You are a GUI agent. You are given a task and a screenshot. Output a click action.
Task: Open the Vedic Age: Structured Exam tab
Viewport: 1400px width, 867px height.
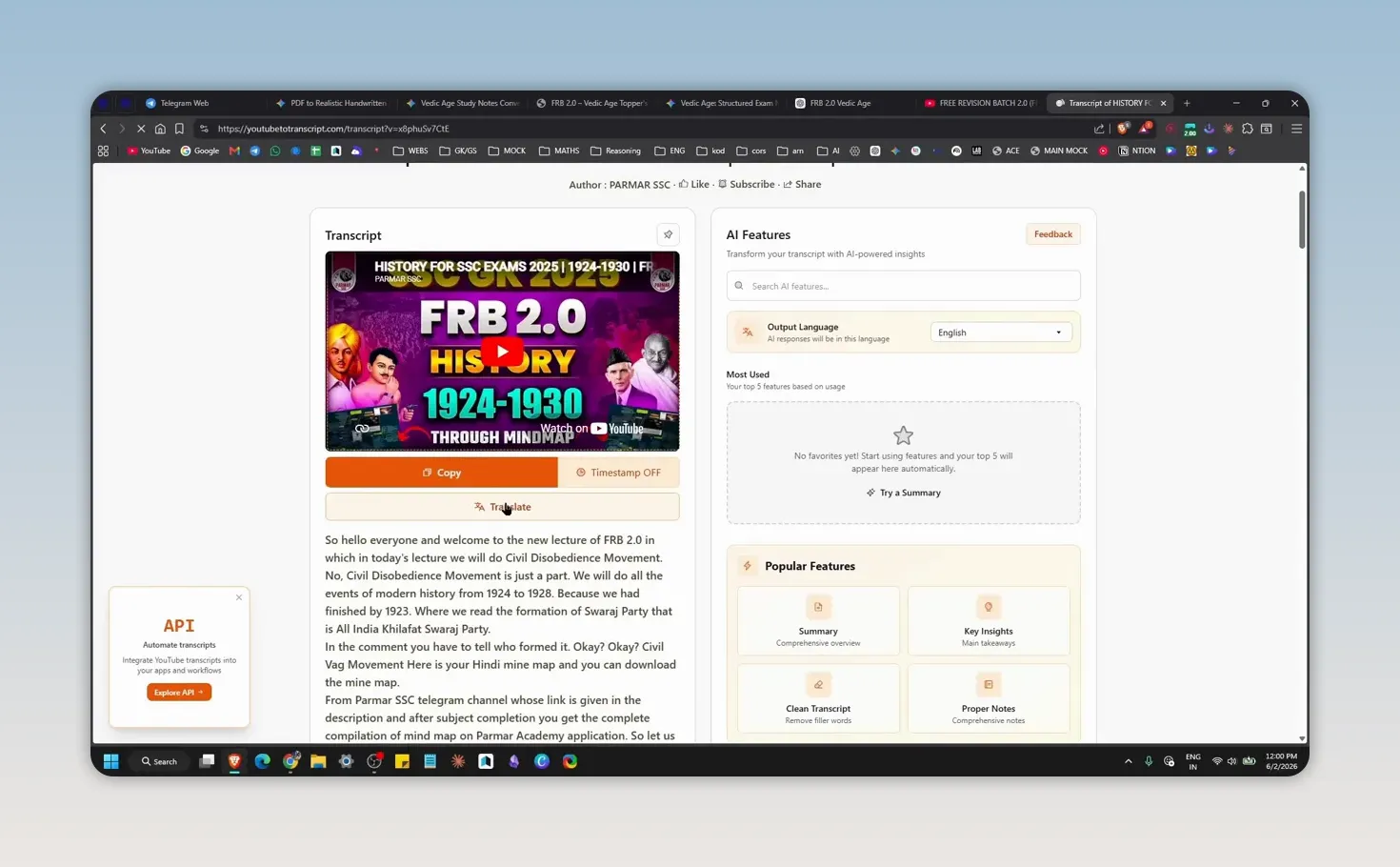coord(722,103)
